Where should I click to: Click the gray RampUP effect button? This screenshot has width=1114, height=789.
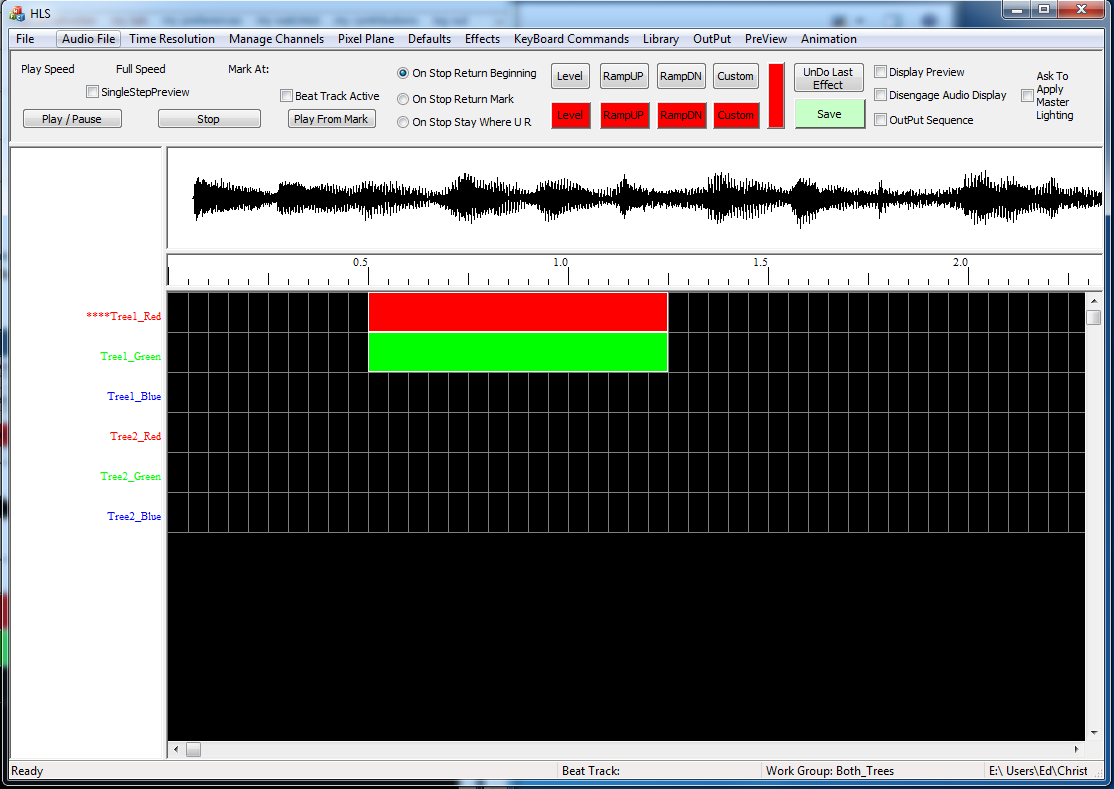point(624,76)
